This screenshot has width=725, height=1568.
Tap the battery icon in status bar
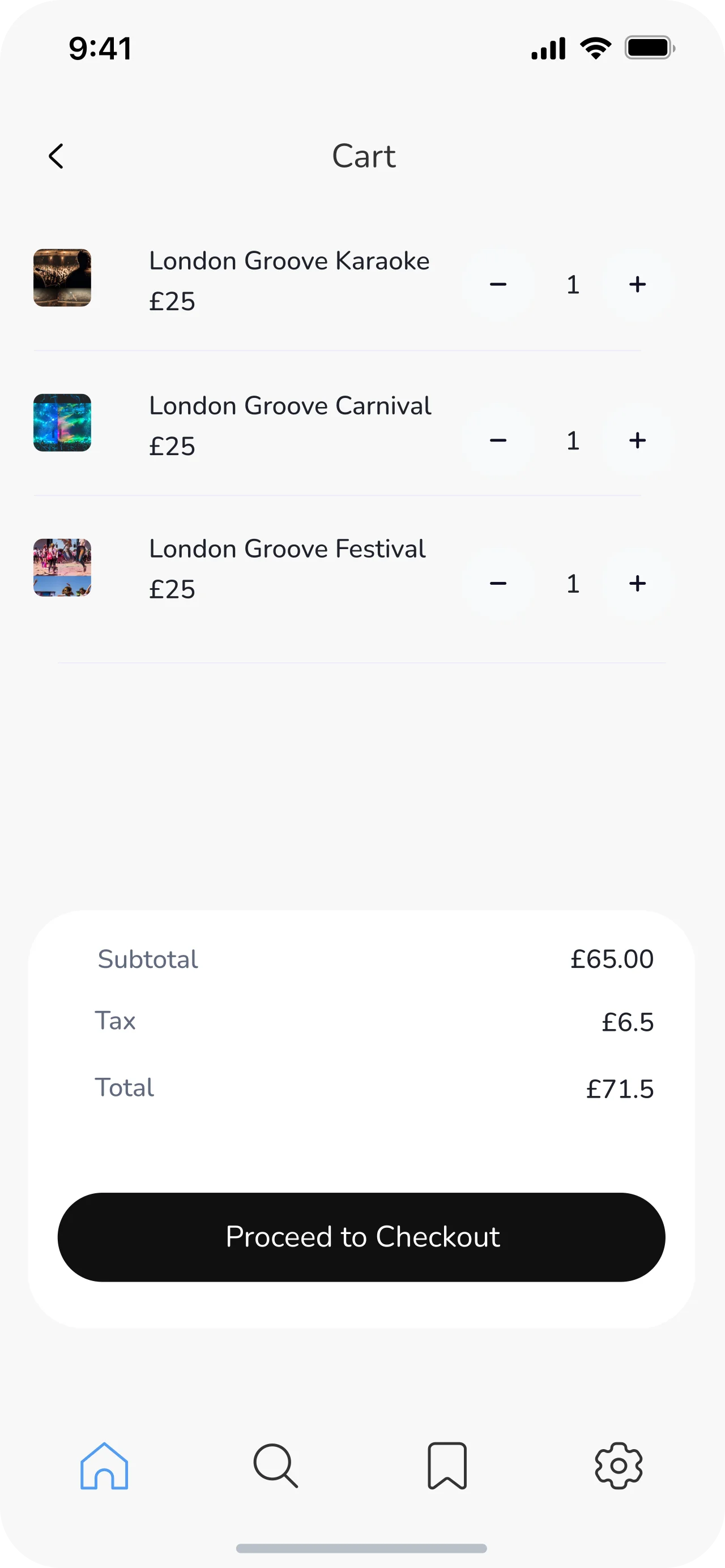(650, 48)
